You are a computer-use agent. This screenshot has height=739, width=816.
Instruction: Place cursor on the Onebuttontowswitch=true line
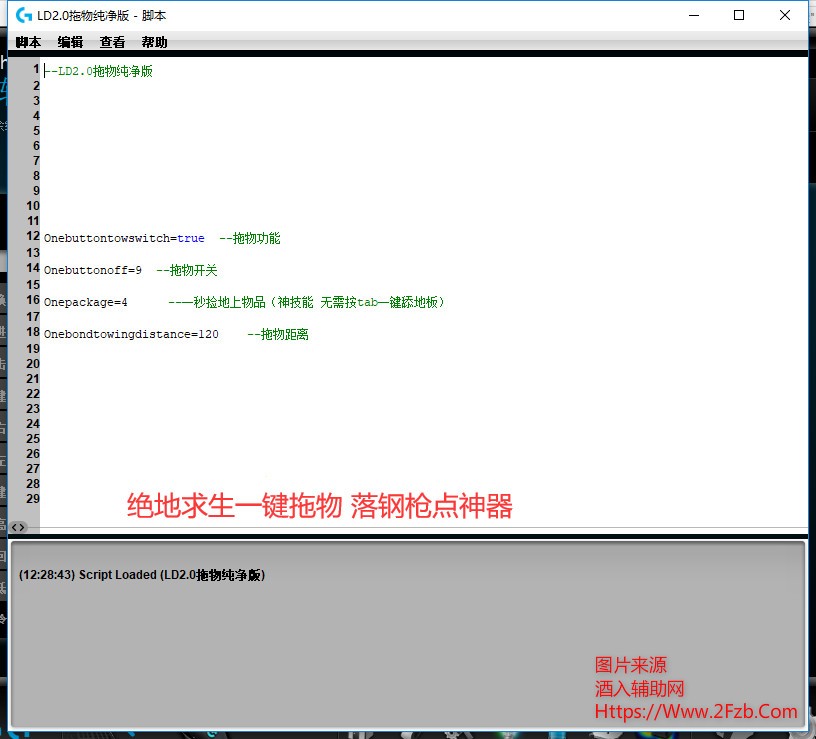(x=108, y=239)
